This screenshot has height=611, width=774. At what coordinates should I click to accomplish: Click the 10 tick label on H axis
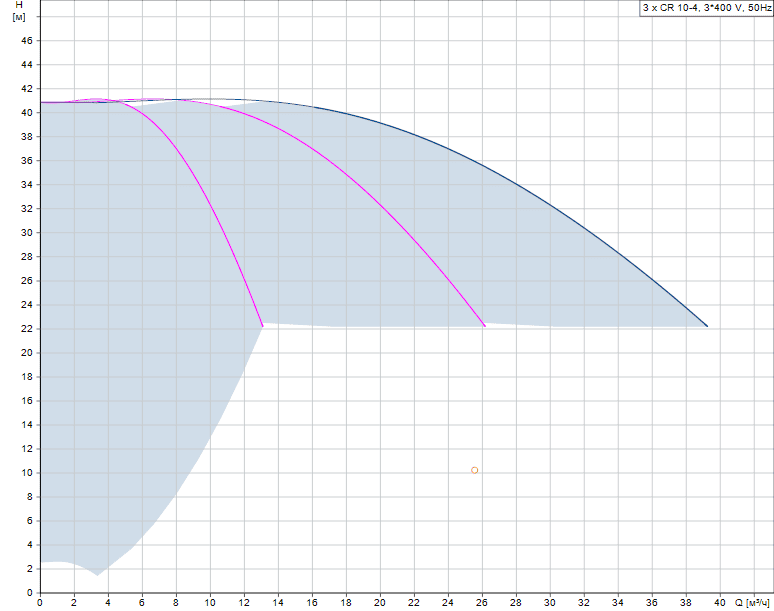click(x=27, y=473)
